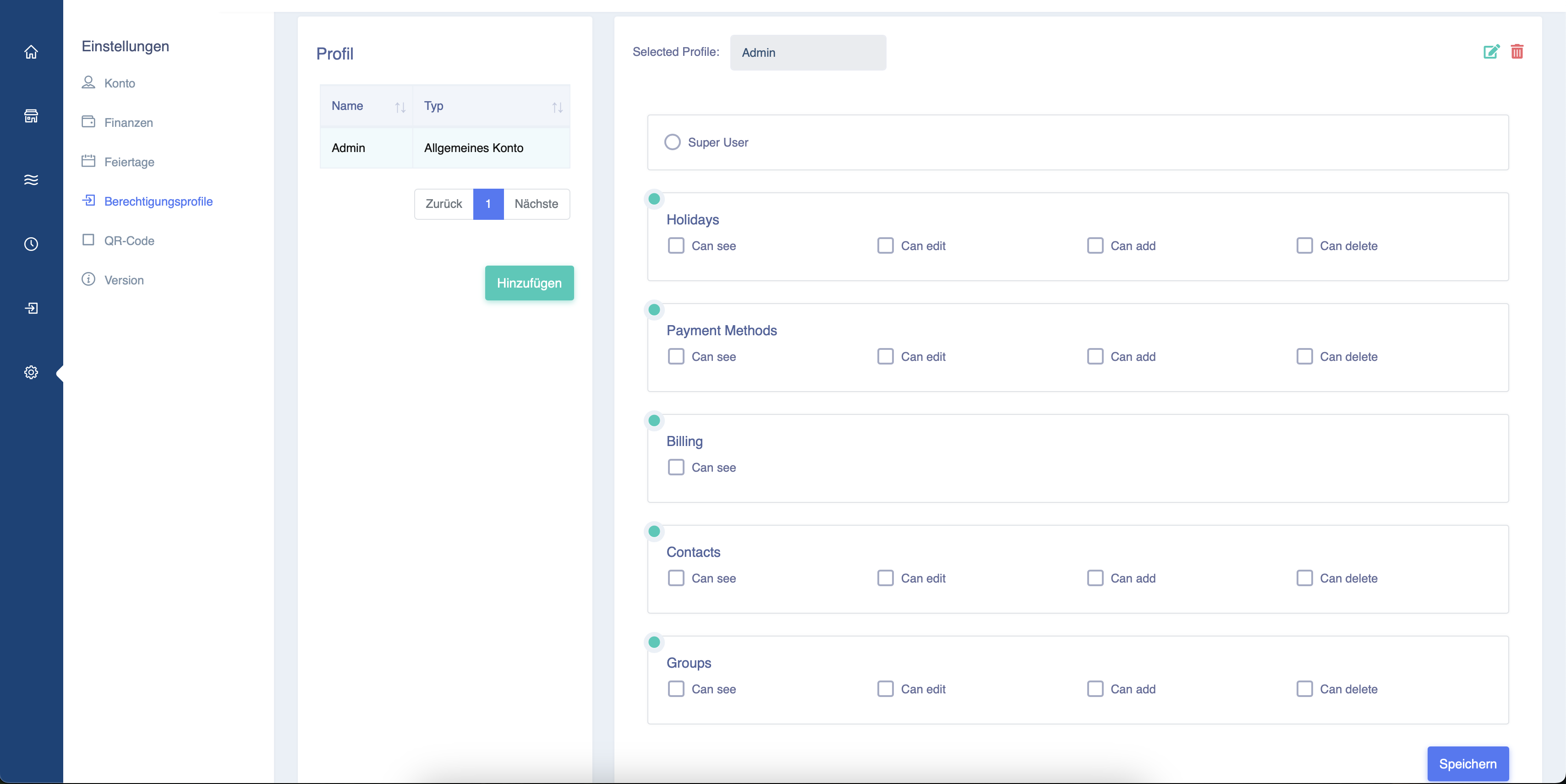Collapse the Billing section green dot
Viewport: 1566px width, 784px height.
point(654,420)
